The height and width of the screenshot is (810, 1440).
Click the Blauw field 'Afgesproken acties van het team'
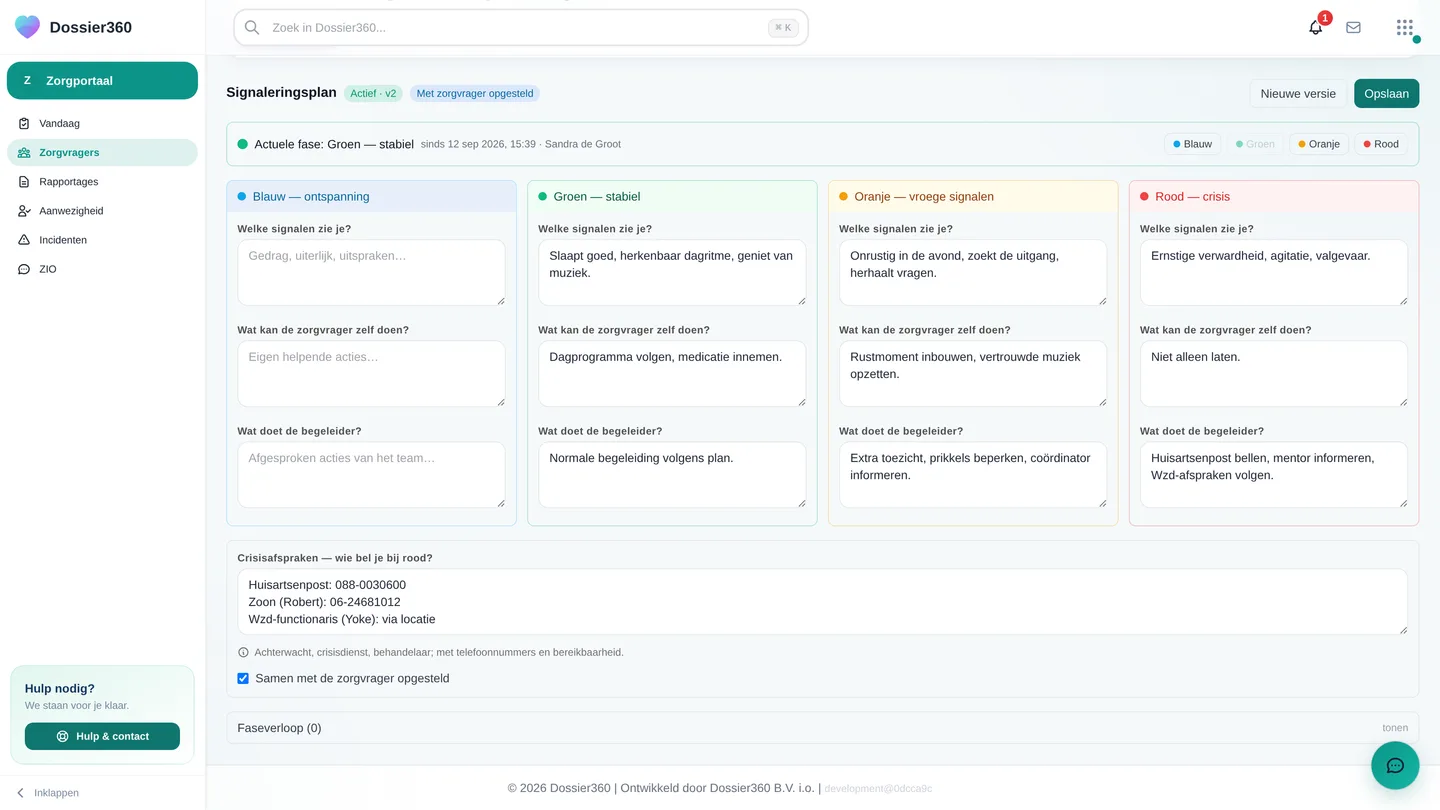371,474
